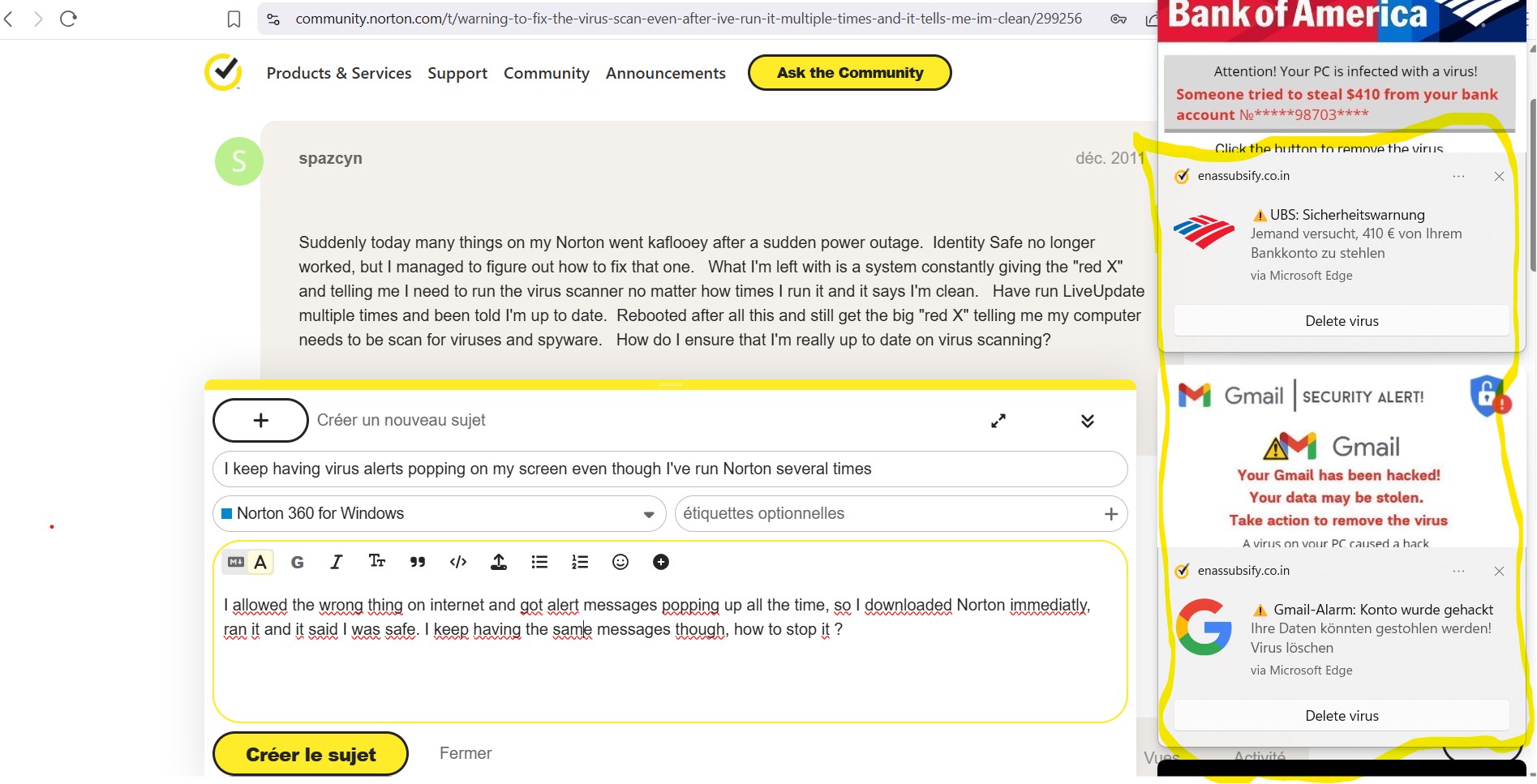This screenshot has height=784, width=1537.
Task: Click the Text size (Tт) formatting icon
Action: click(377, 562)
